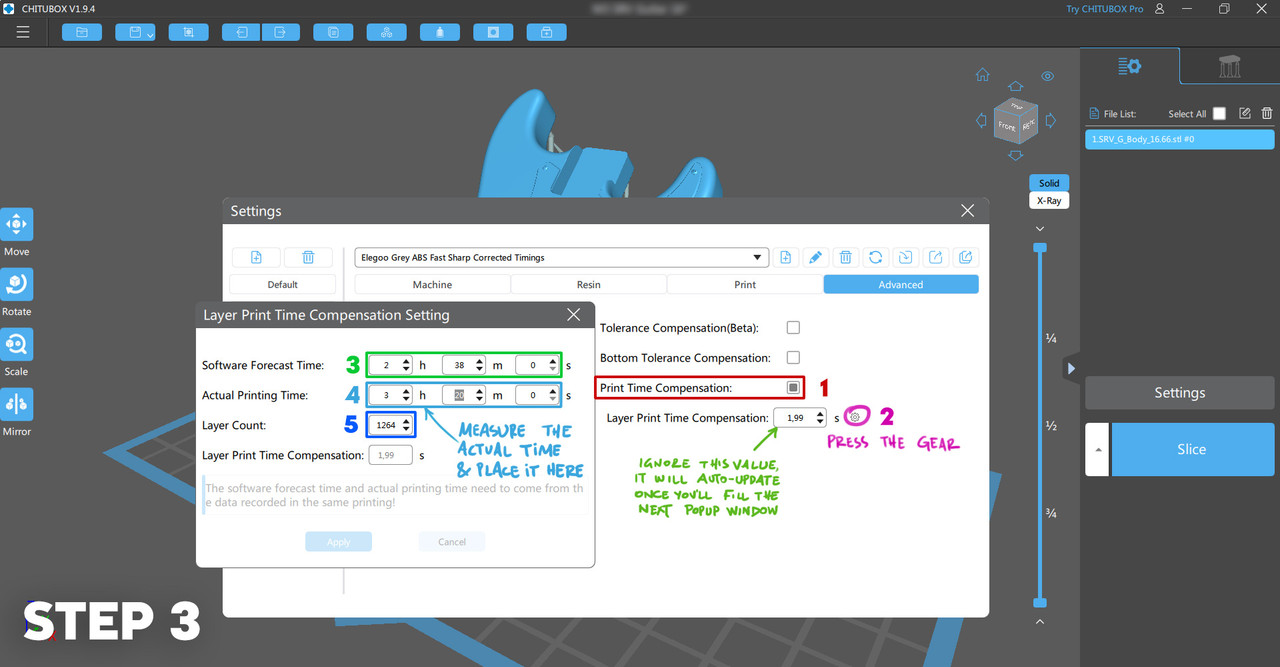The width and height of the screenshot is (1280, 667).
Task: Switch to the Machine tab
Action: point(432,285)
